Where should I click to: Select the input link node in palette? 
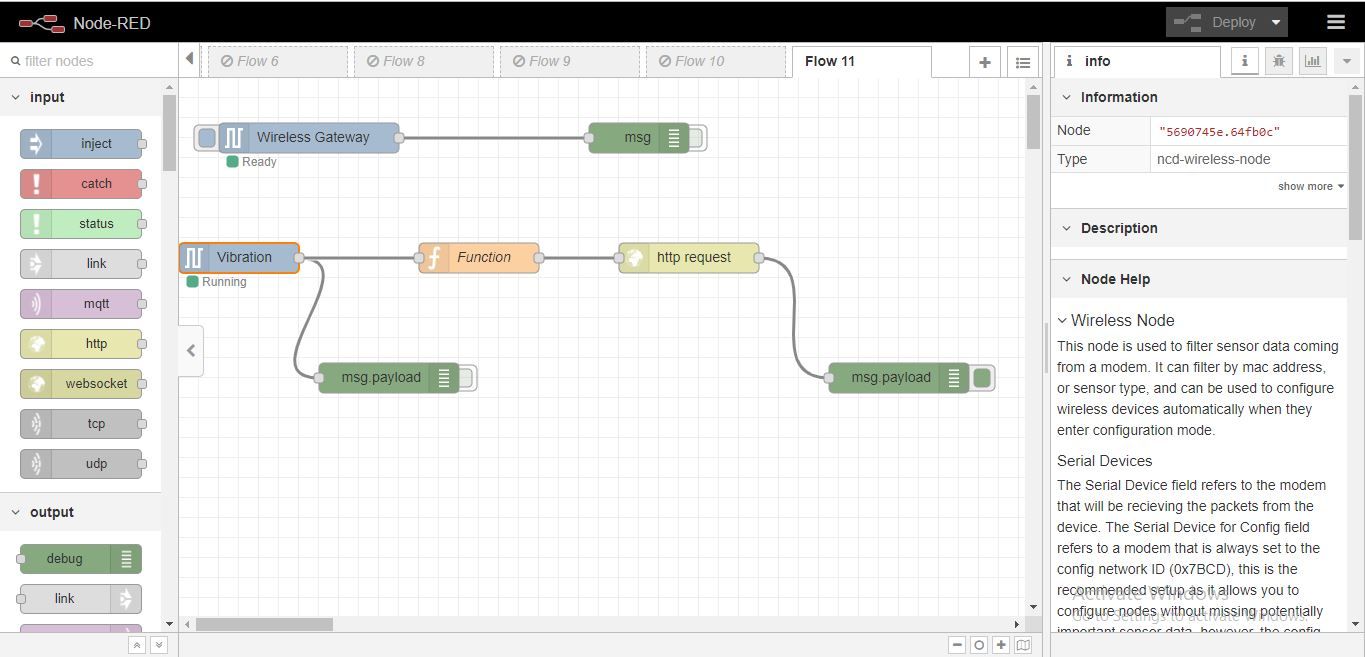[x=81, y=264]
